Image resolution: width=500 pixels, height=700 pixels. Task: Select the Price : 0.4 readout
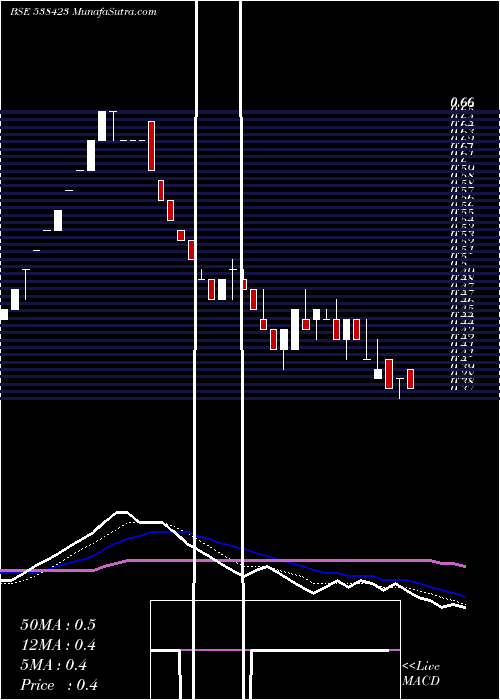coord(59,685)
